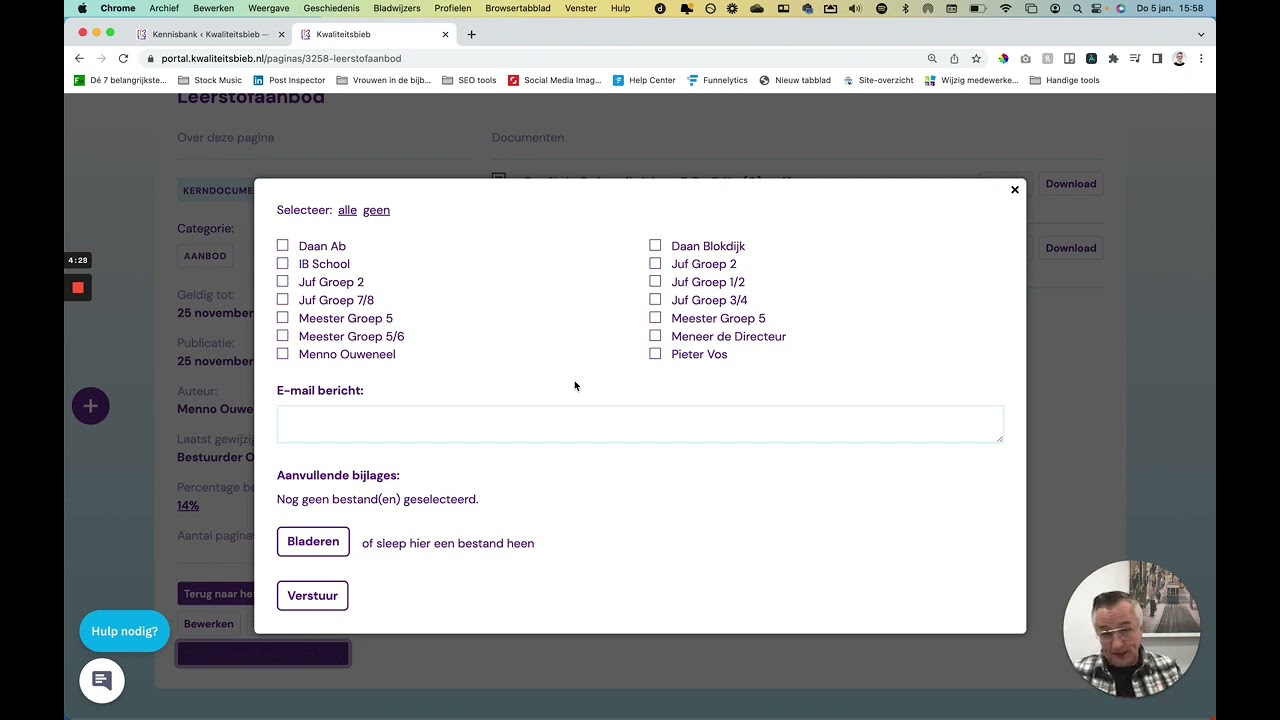Click the purple plus floating action button

90,406
